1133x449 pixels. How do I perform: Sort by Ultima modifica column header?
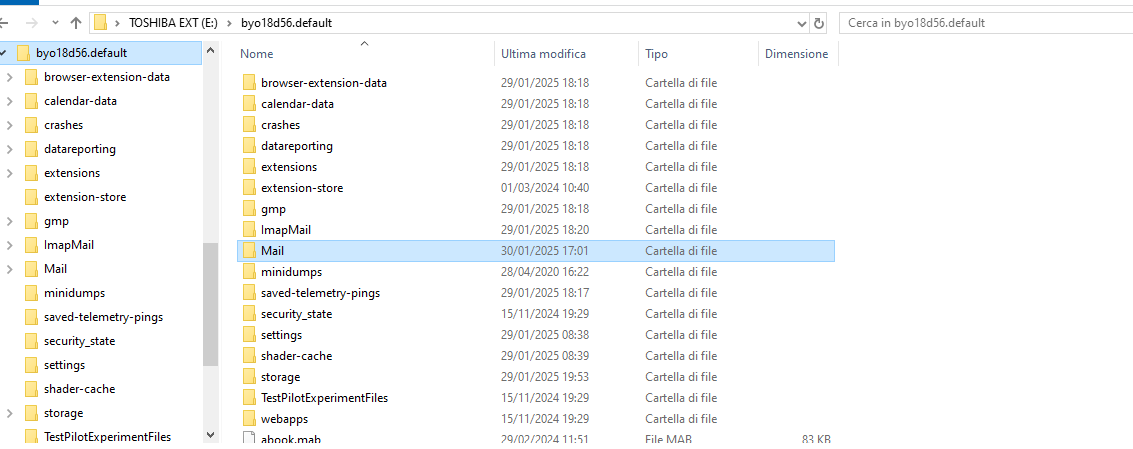pyautogui.click(x=543, y=54)
